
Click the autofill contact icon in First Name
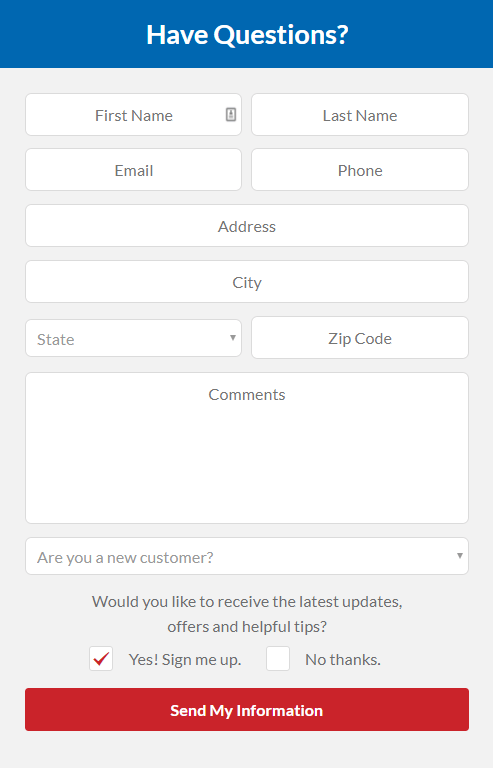pos(231,115)
